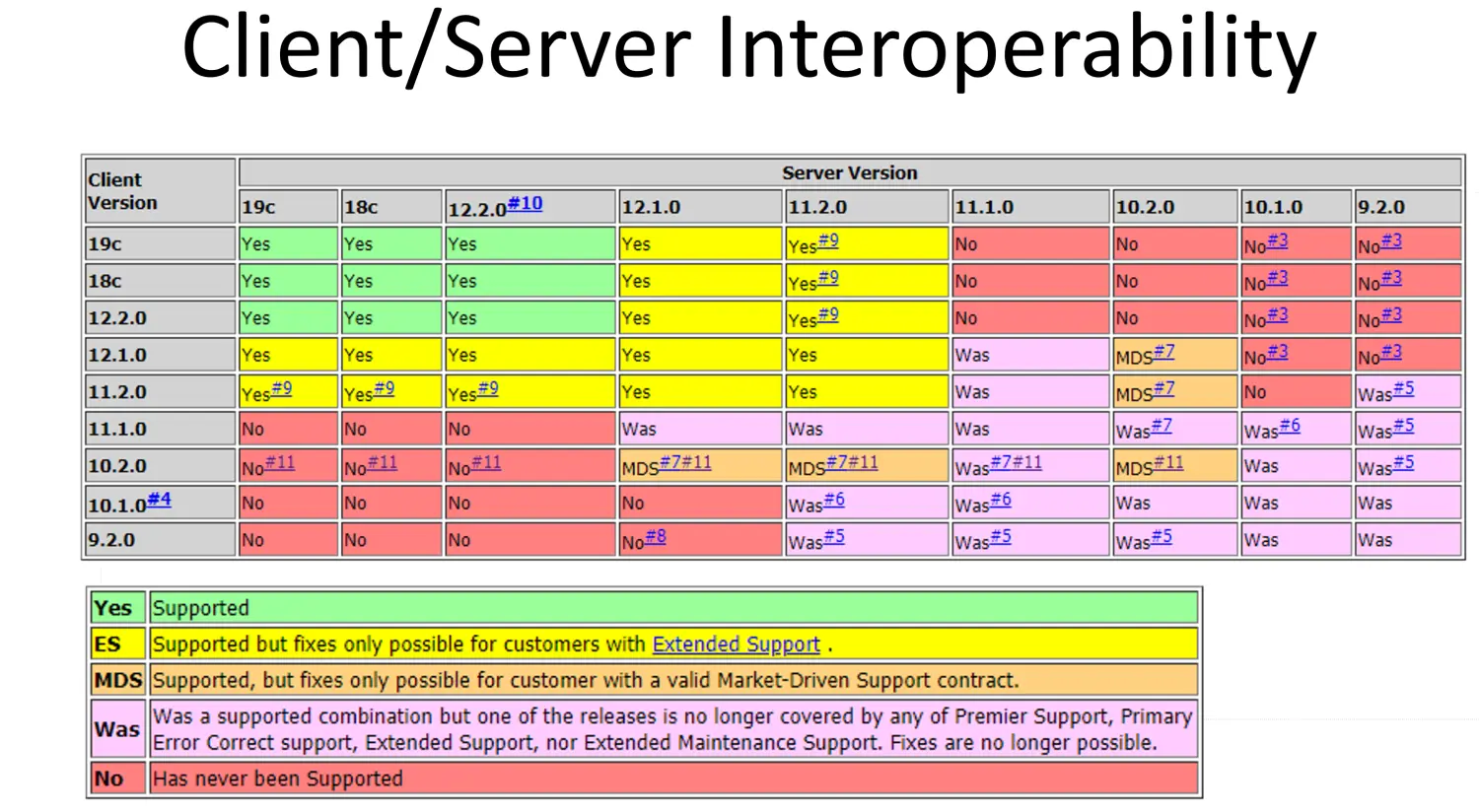Open the #7 footnote in client 11.1.0 row
Viewport: 1479px width, 812px height.
tap(1162, 426)
